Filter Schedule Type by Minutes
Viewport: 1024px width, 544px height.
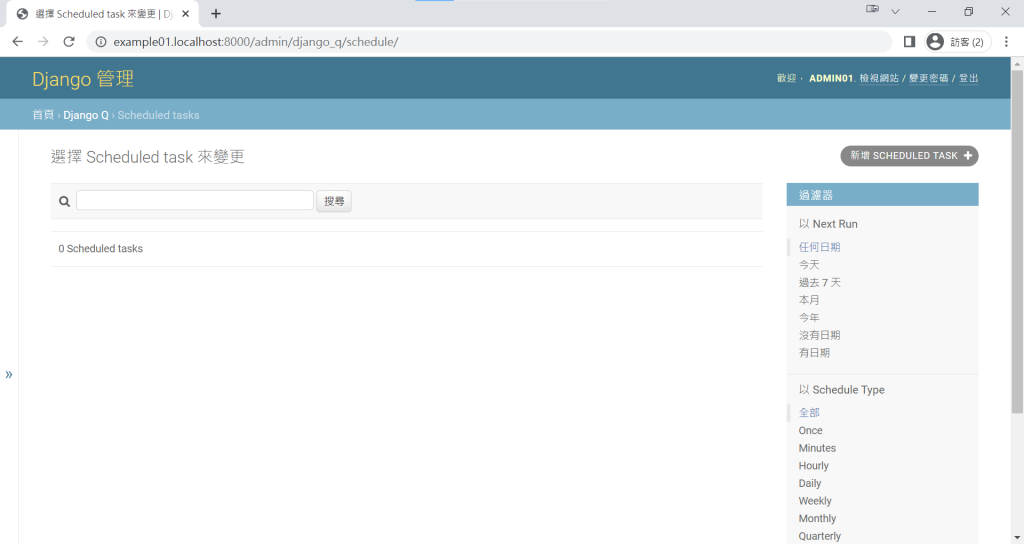817,448
